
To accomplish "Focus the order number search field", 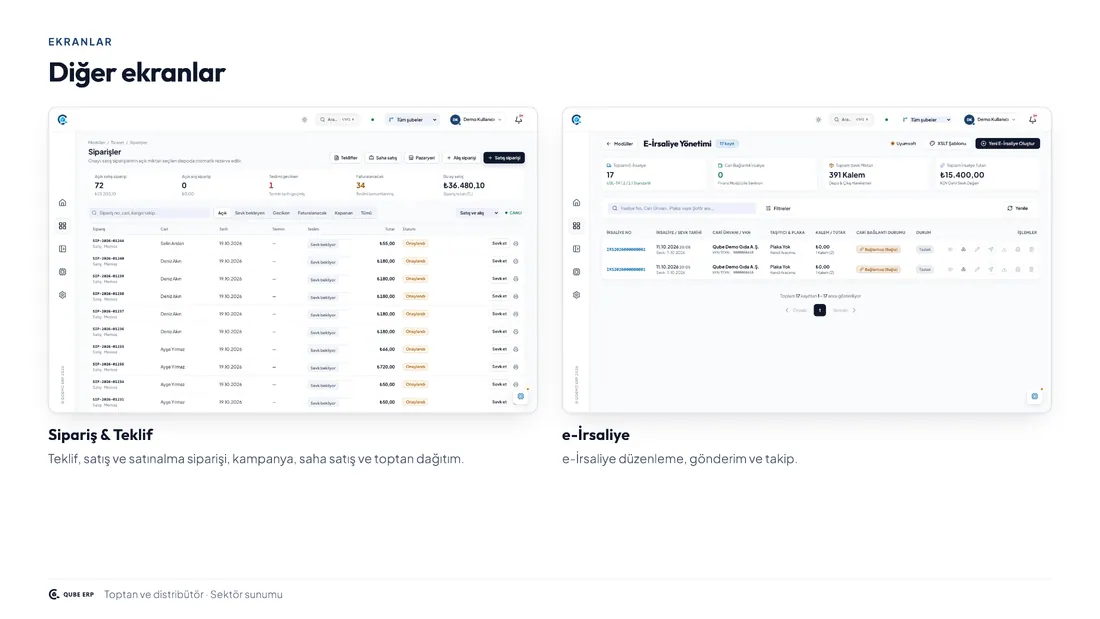I will [149, 213].
